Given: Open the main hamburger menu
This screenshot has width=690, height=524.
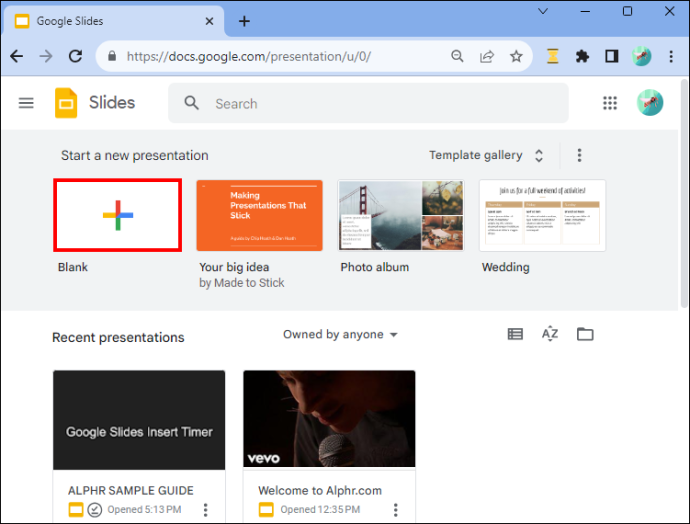Looking at the screenshot, I should tap(26, 103).
